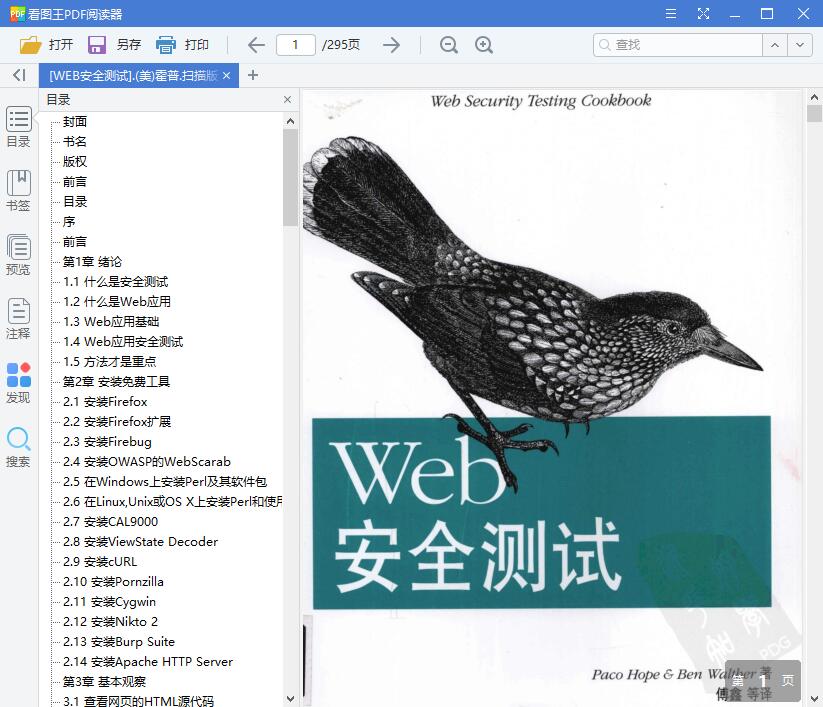
Task: Open section 2.1 安装Firefox
Action: pos(105,402)
